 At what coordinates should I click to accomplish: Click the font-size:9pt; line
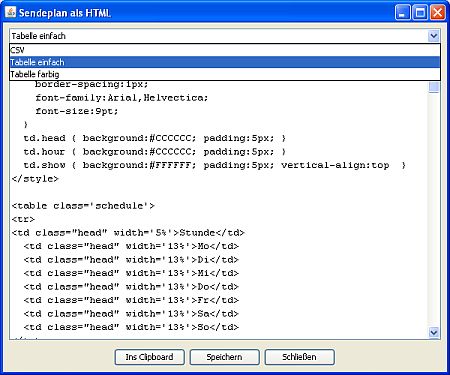[x=77, y=111]
